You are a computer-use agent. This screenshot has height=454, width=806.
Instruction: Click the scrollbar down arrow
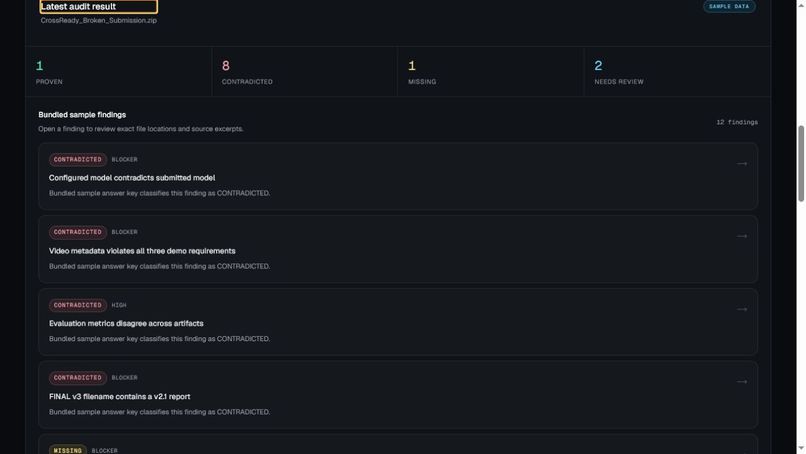(801, 449)
